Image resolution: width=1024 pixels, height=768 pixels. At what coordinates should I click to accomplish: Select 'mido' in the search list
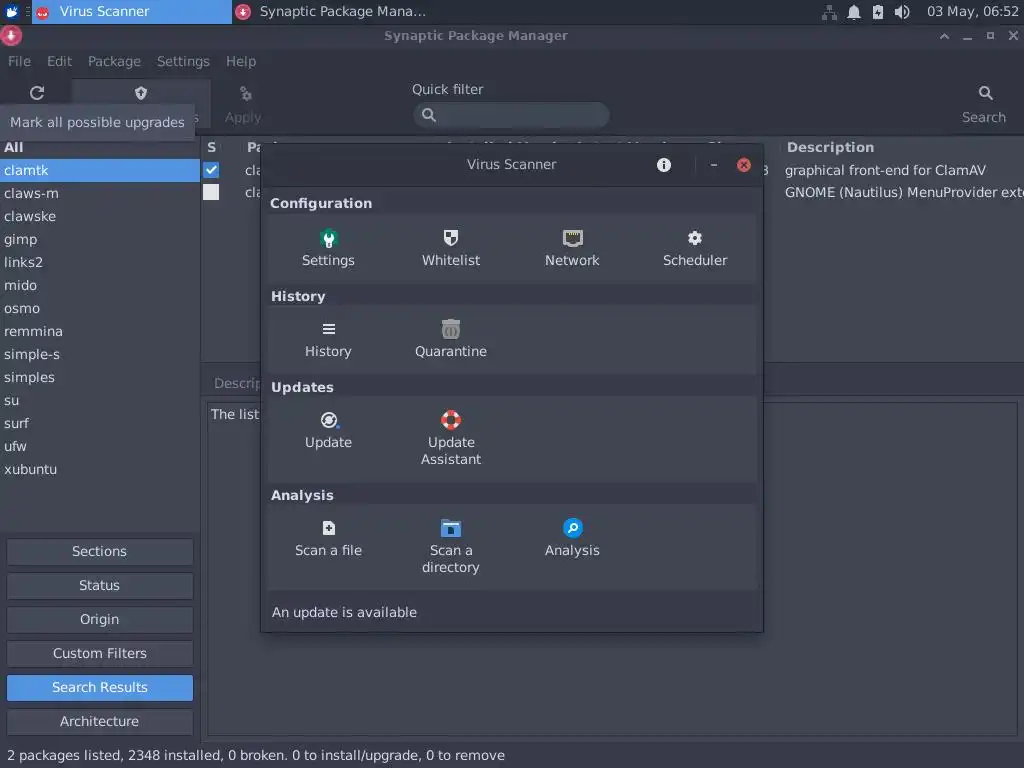point(100,285)
